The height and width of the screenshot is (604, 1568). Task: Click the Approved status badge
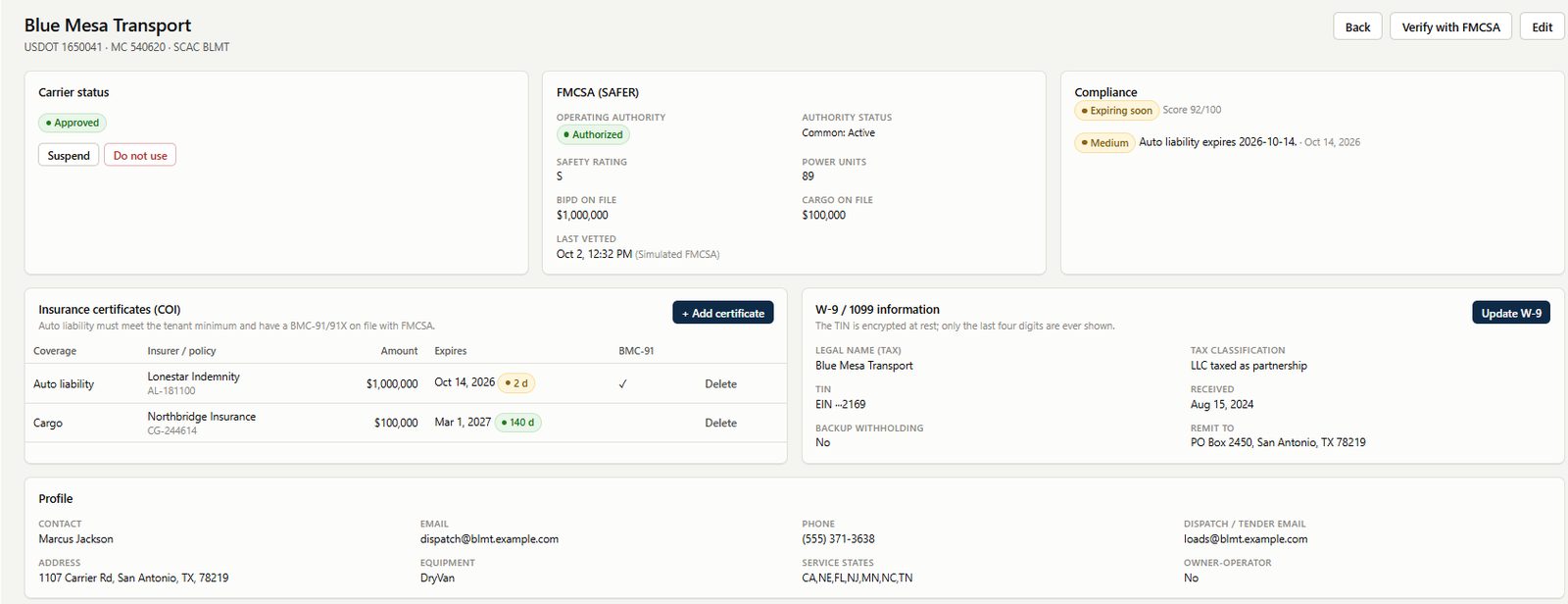click(73, 123)
